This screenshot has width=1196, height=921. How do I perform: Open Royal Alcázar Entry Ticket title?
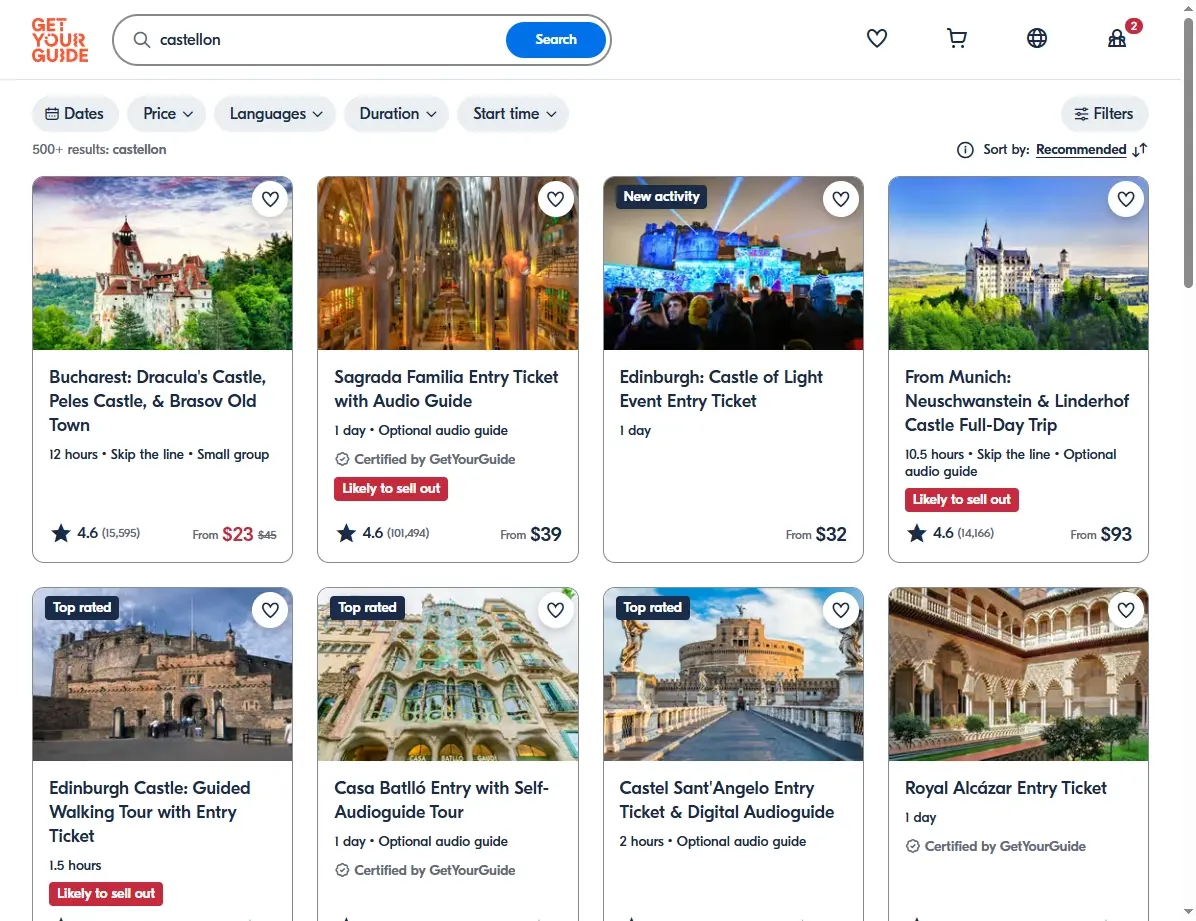[1005, 788]
